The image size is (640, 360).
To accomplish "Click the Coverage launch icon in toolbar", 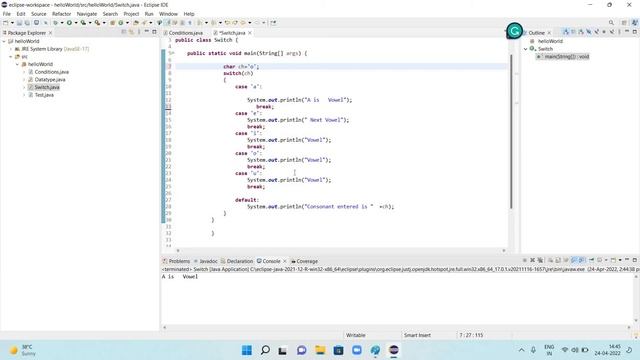I will (x=83, y=23).
